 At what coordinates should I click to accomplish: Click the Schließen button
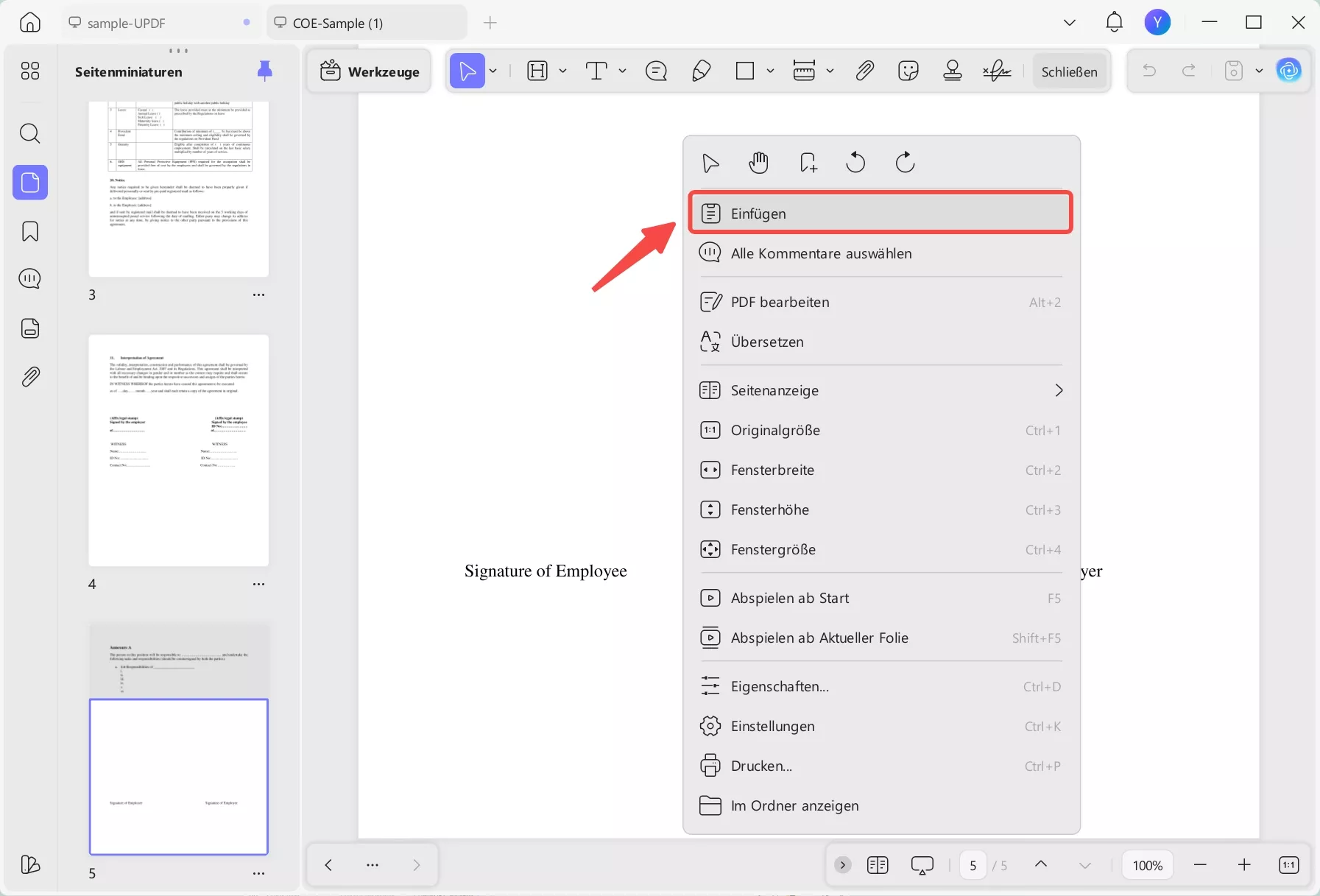(x=1069, y=71)
